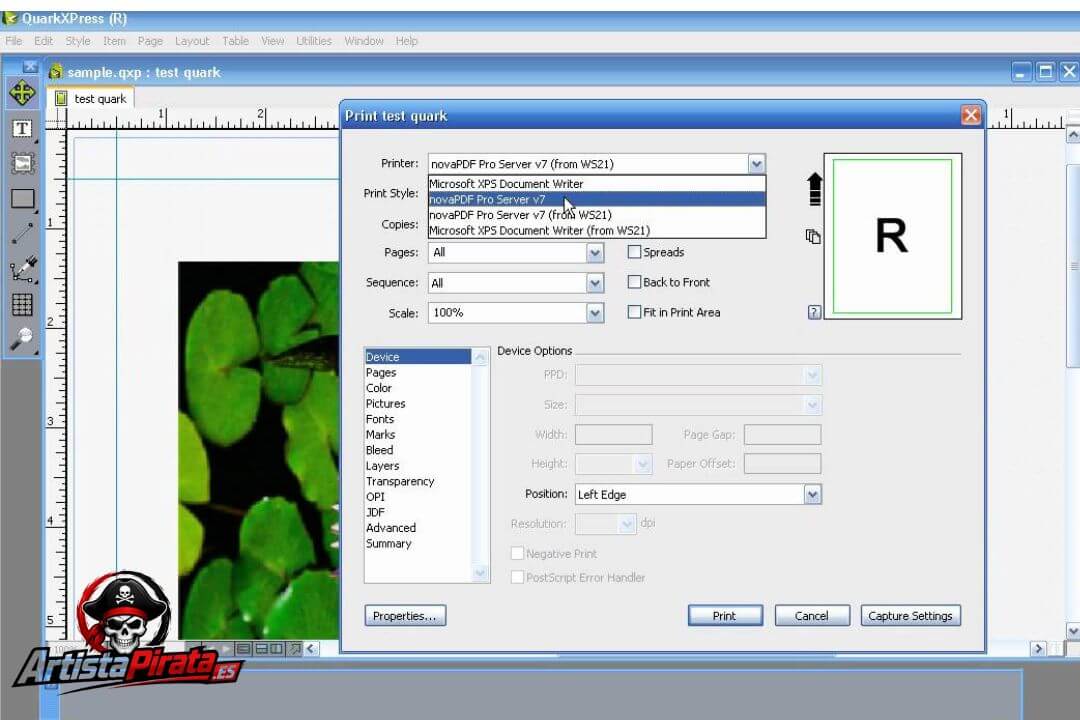Select the Zoom magnifier tool
Image resolution: width=1080 pixels, height=720 pixels.
pyautogui.click(x=22, y=338)
